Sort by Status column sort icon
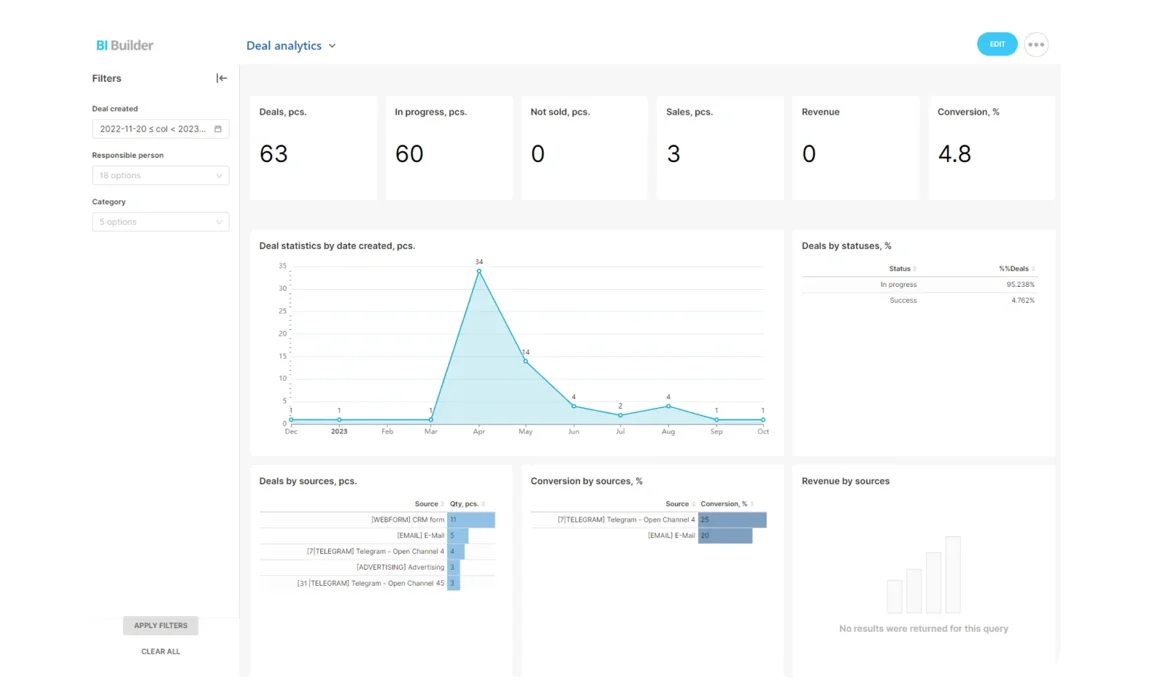 [915, 269]
